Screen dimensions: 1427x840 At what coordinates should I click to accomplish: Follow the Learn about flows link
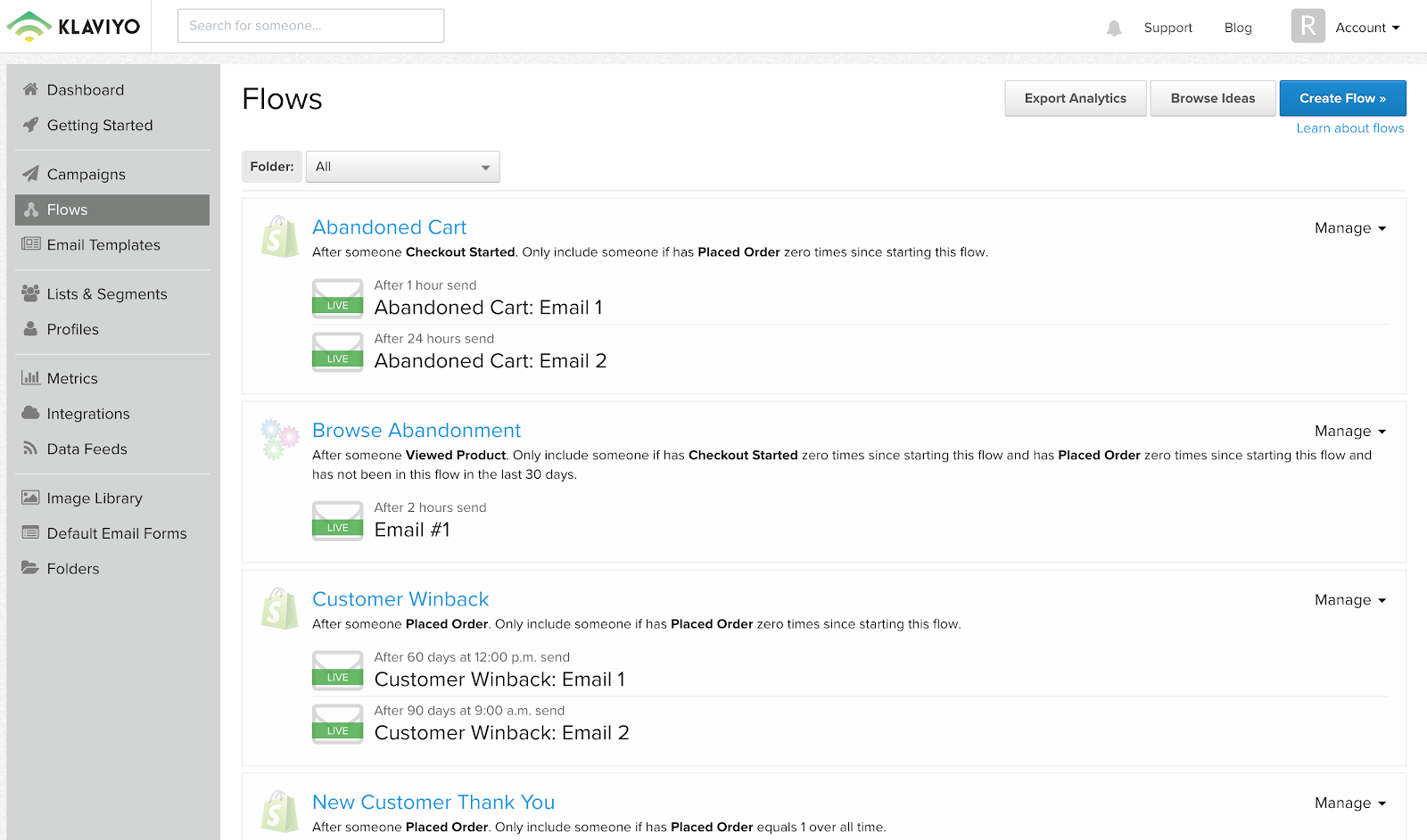1349,128
